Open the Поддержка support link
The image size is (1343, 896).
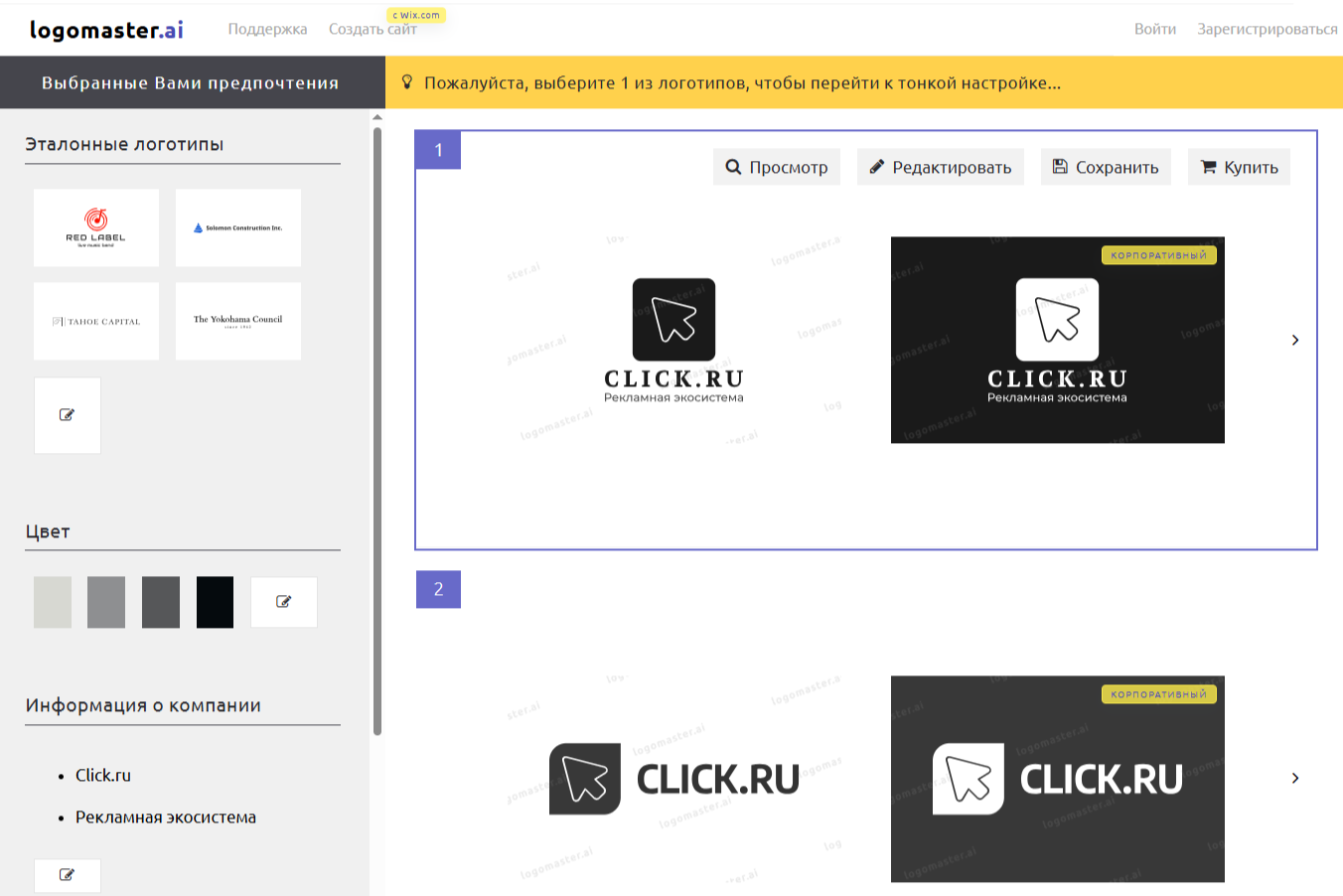267,29
